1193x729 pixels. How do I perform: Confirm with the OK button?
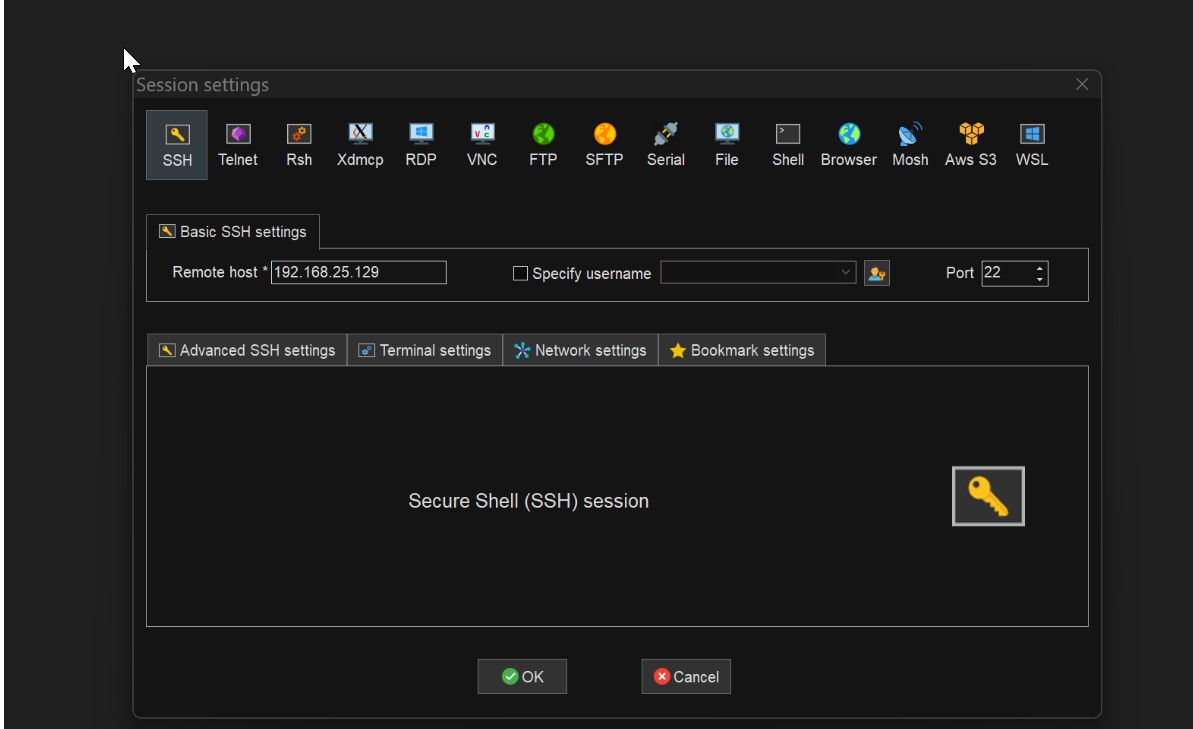(x=522, y=676)
